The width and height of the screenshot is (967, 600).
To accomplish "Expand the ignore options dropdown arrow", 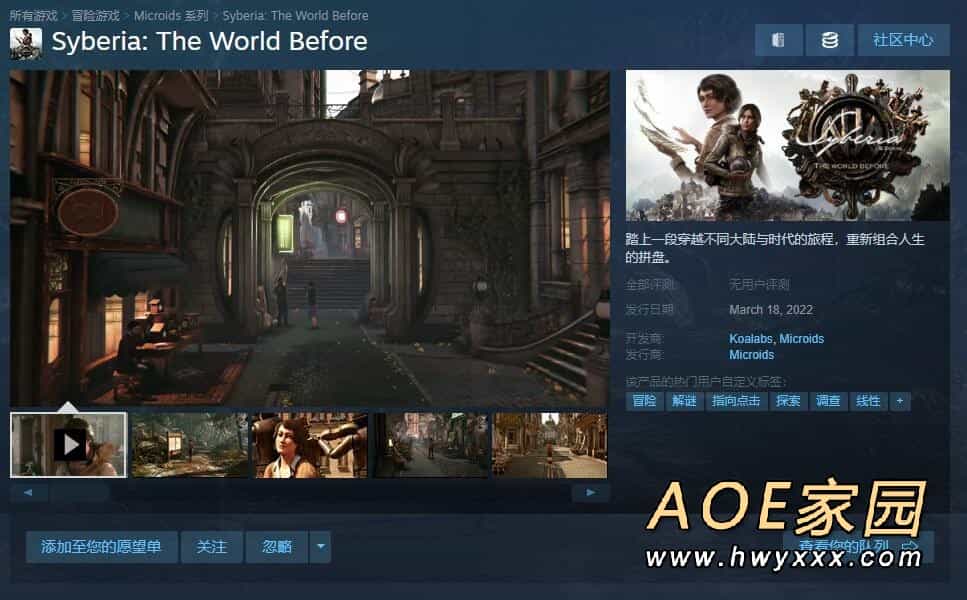I will click(320, 547).
